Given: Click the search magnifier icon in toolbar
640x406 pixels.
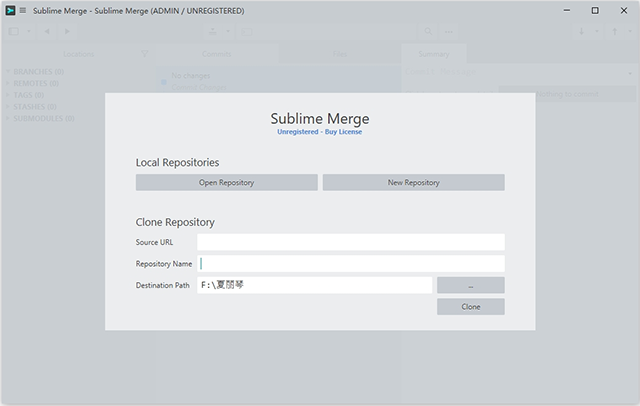Looking at the screenshot, I should [x=429, y=32].
